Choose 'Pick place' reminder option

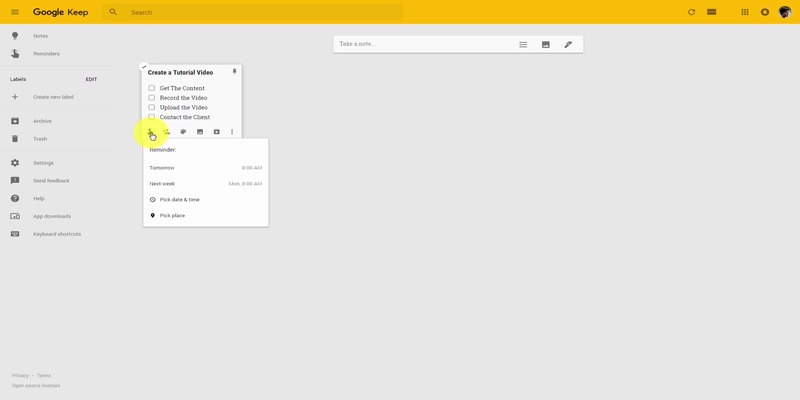click(x=172, y=216)
